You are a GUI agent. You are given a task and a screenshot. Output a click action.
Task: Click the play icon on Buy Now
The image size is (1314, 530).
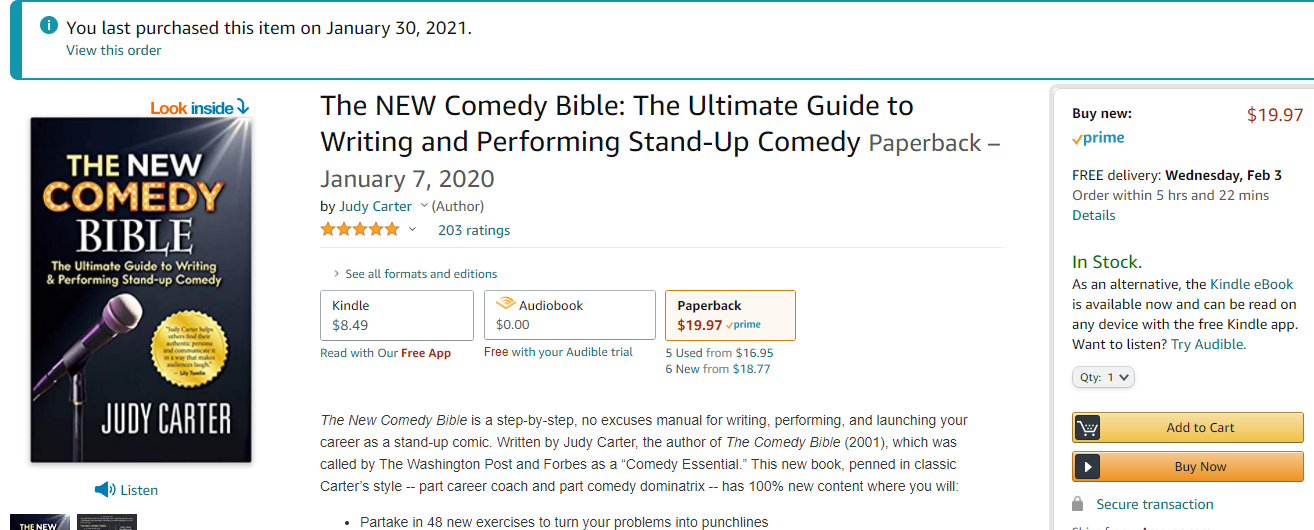pyautogui.click(x=1087, y=467)
